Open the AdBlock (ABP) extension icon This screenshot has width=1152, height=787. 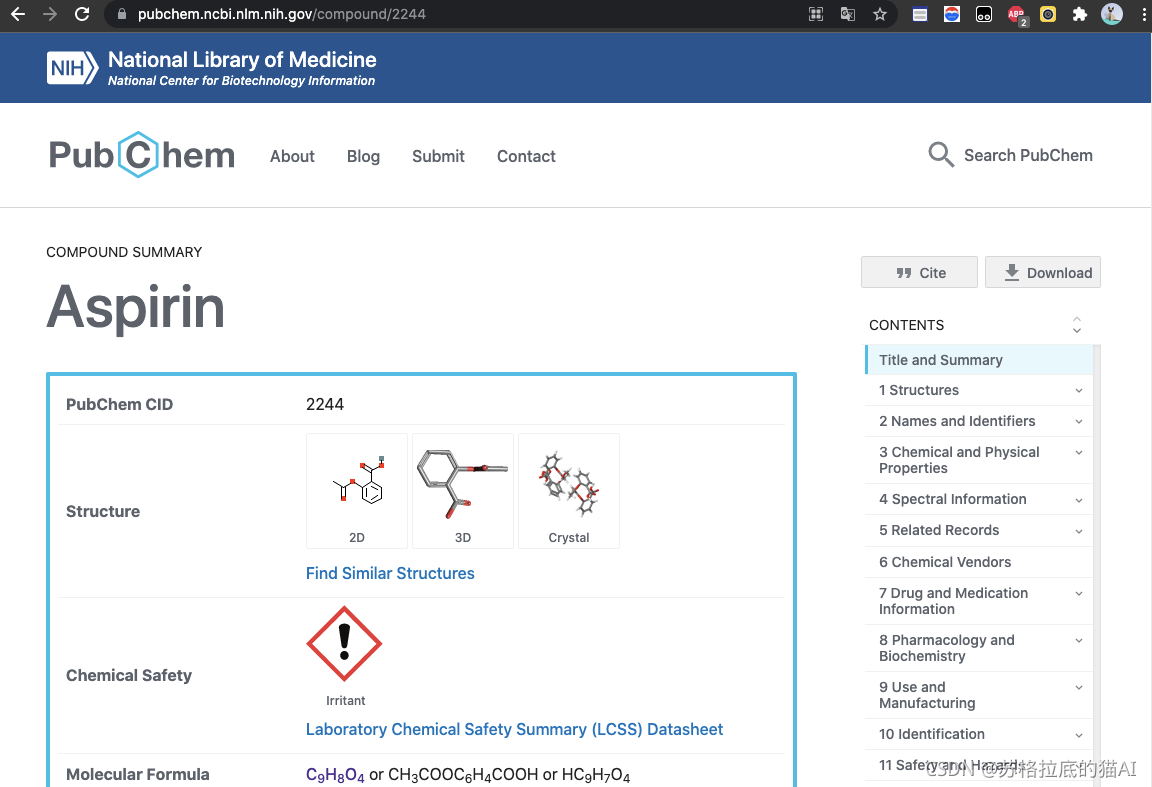pyautogui.click(x=1017, y=15)
